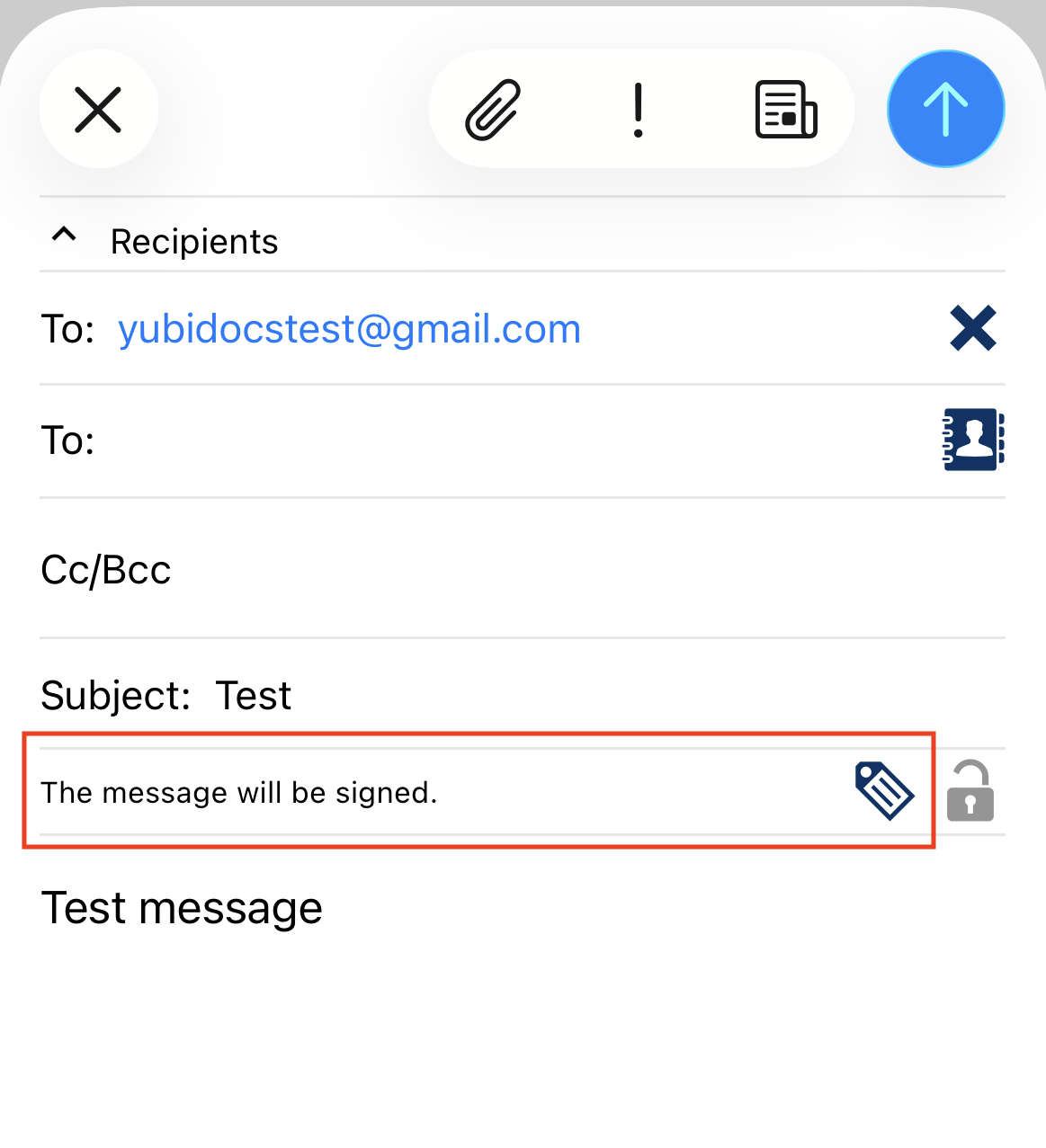1046x1148 pixels.
Task: Toggle encryption with the padlock icon
Action: click(970, 791)
